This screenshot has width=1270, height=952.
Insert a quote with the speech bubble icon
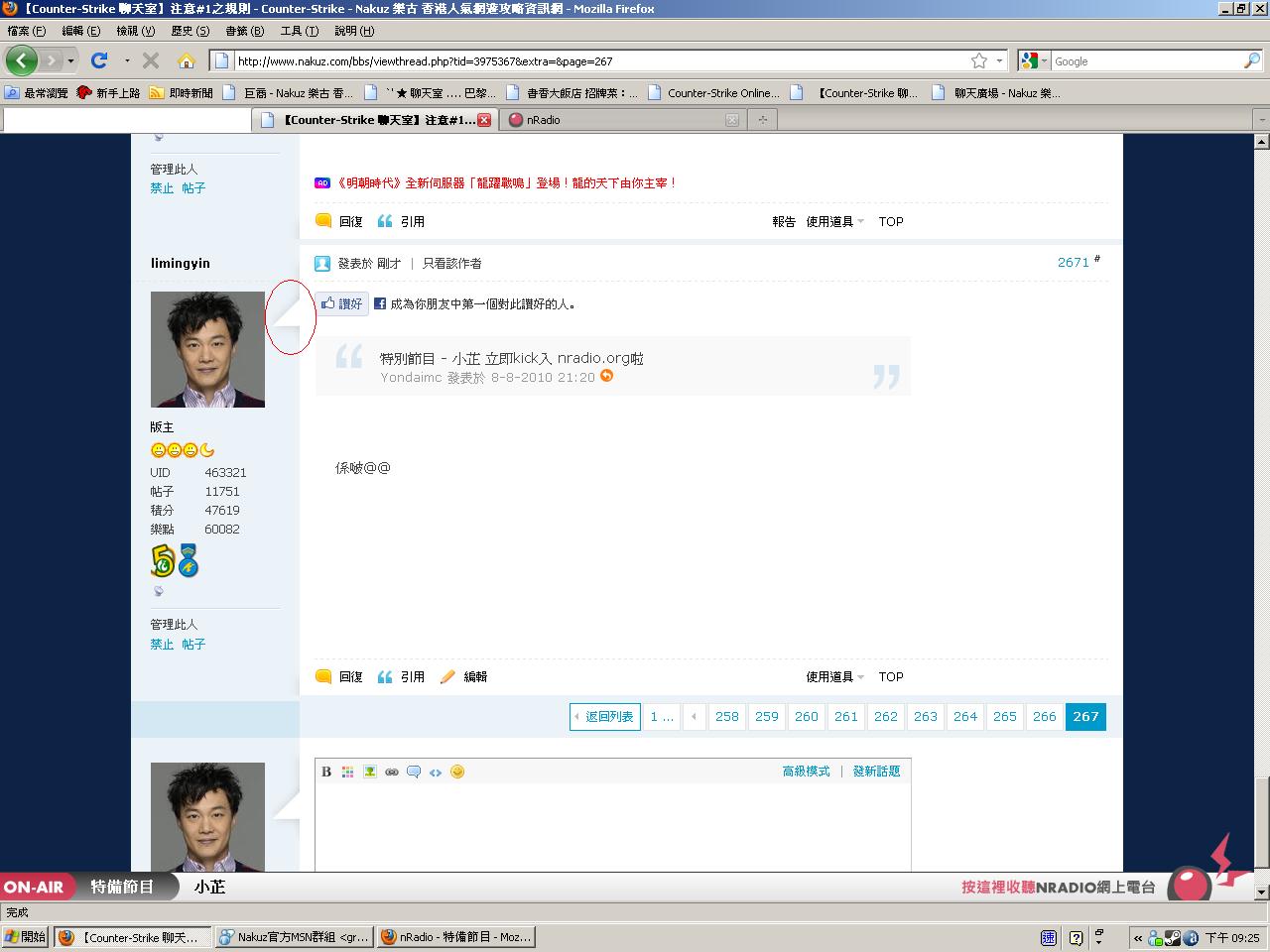[x=414, y=772]
